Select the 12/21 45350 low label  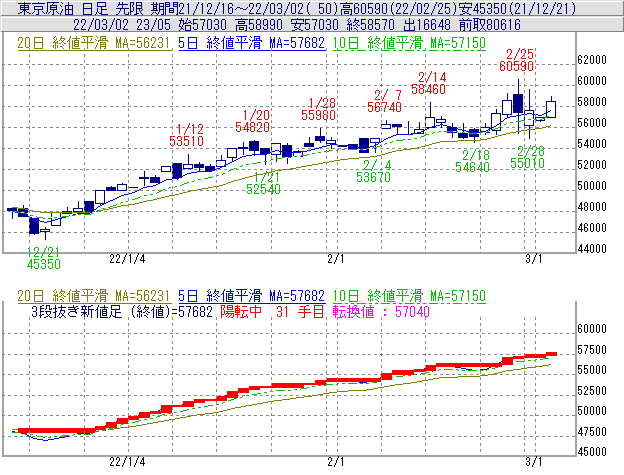click(44, 258)
